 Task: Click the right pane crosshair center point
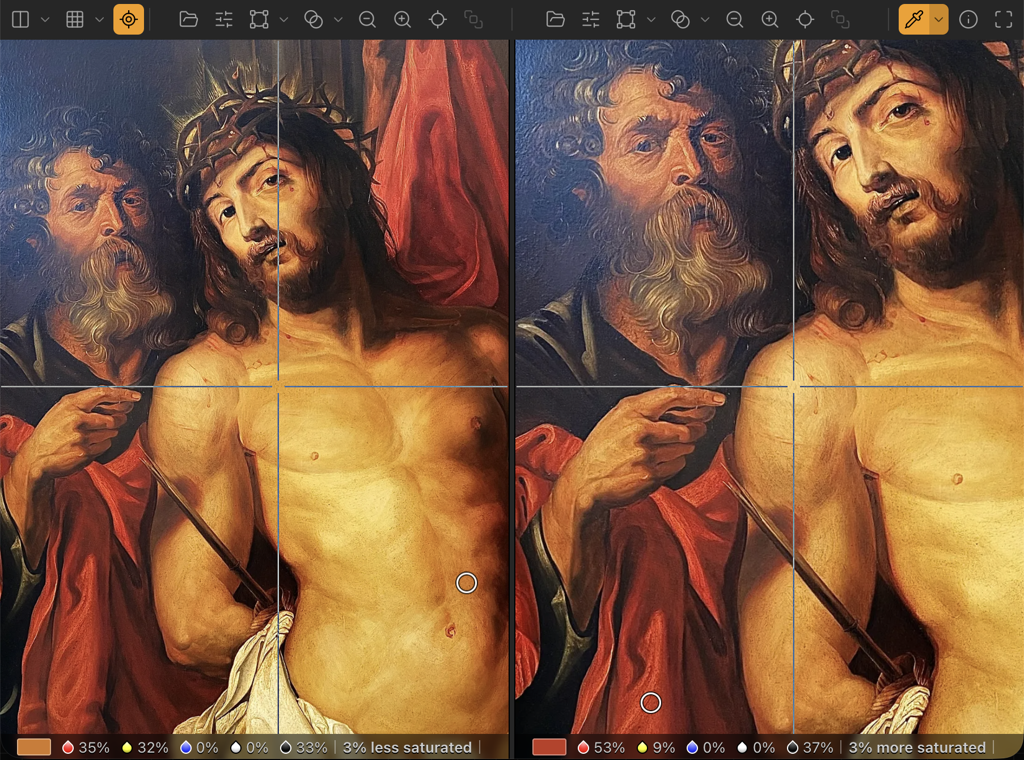(793, 387)
